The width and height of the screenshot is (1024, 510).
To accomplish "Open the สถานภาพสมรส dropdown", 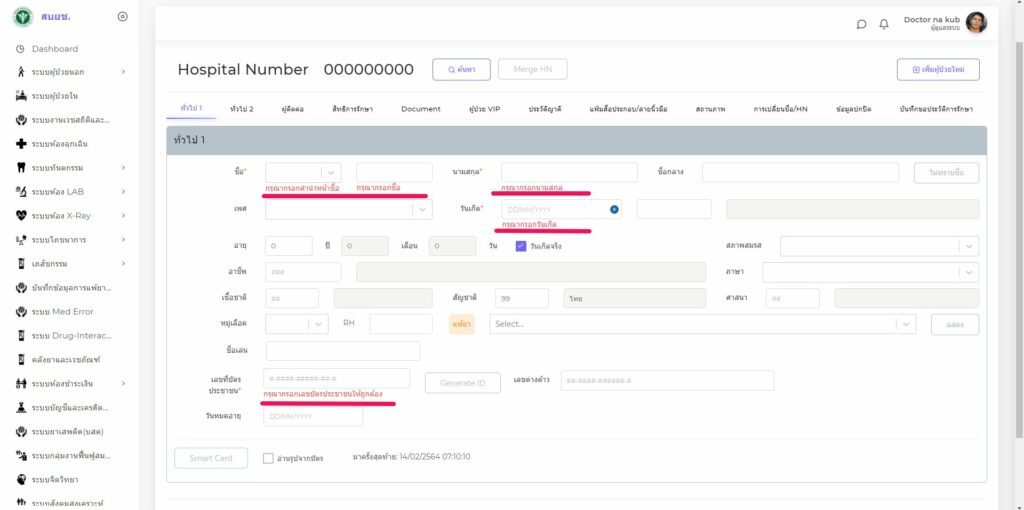I will coord(879,246).
